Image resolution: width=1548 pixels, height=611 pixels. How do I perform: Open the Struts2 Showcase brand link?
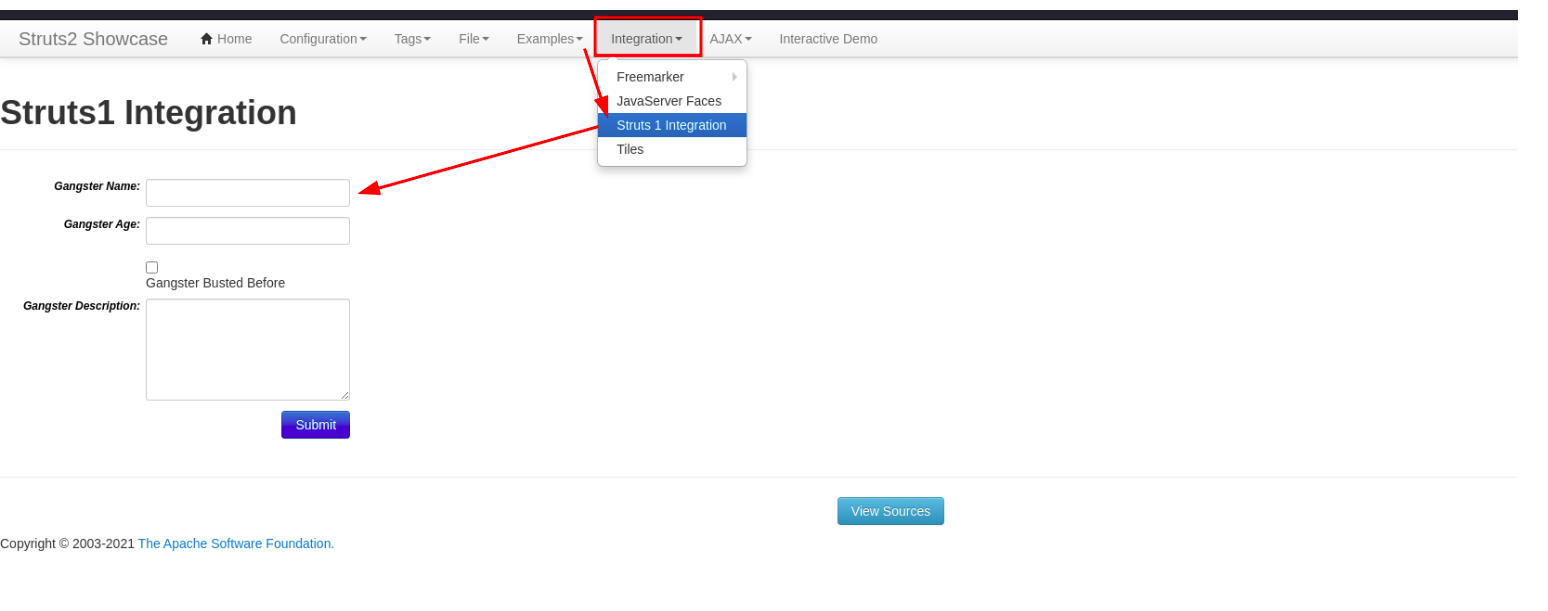93,39
